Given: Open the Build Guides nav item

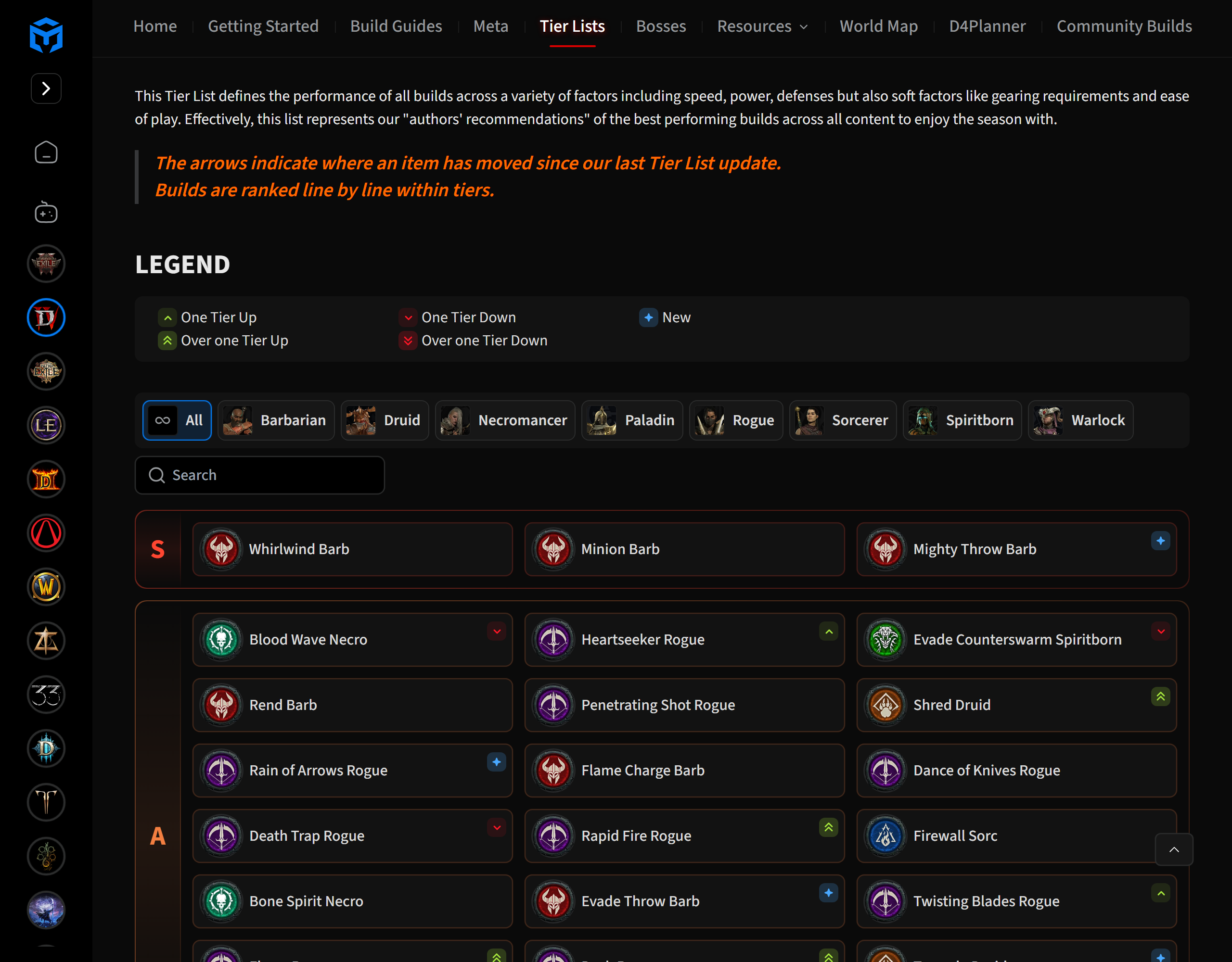Looking at the screenshot, I should coord(396,26).
